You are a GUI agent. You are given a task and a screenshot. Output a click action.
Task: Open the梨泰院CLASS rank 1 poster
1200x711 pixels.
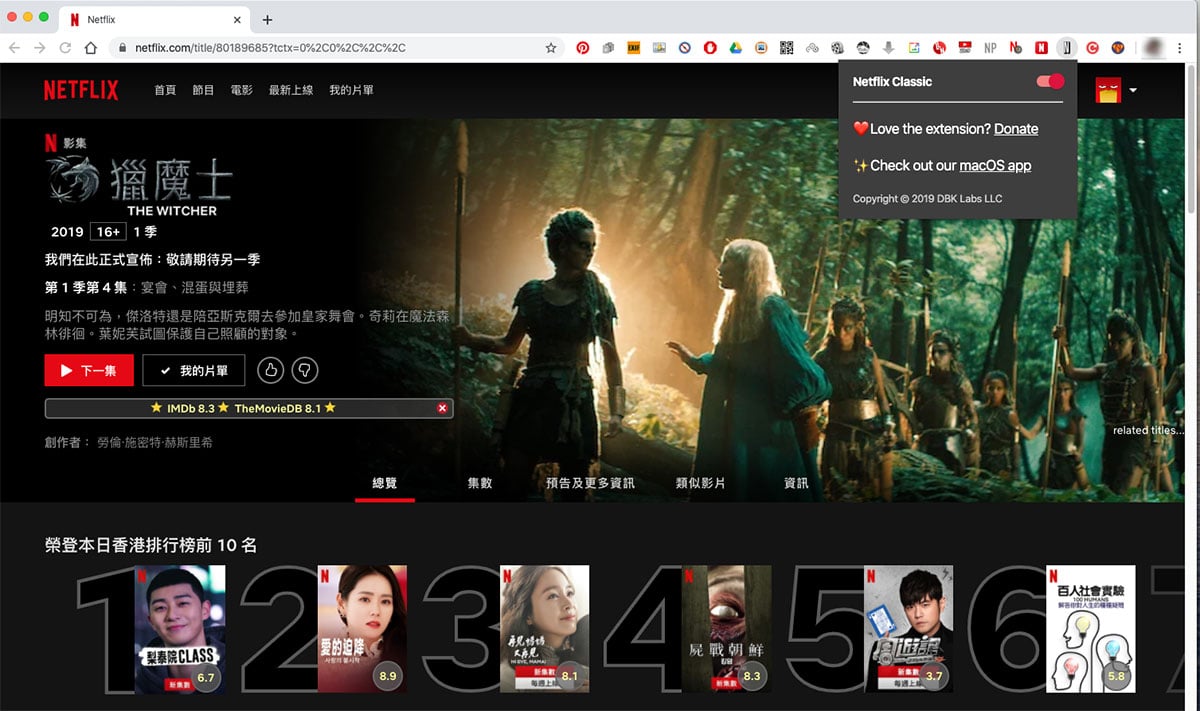coord(179,629)
